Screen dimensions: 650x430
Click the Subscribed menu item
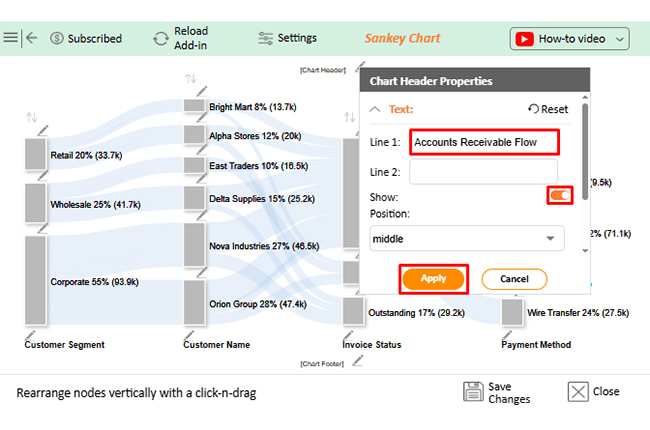pyautogui.click(x=85, y=39)
